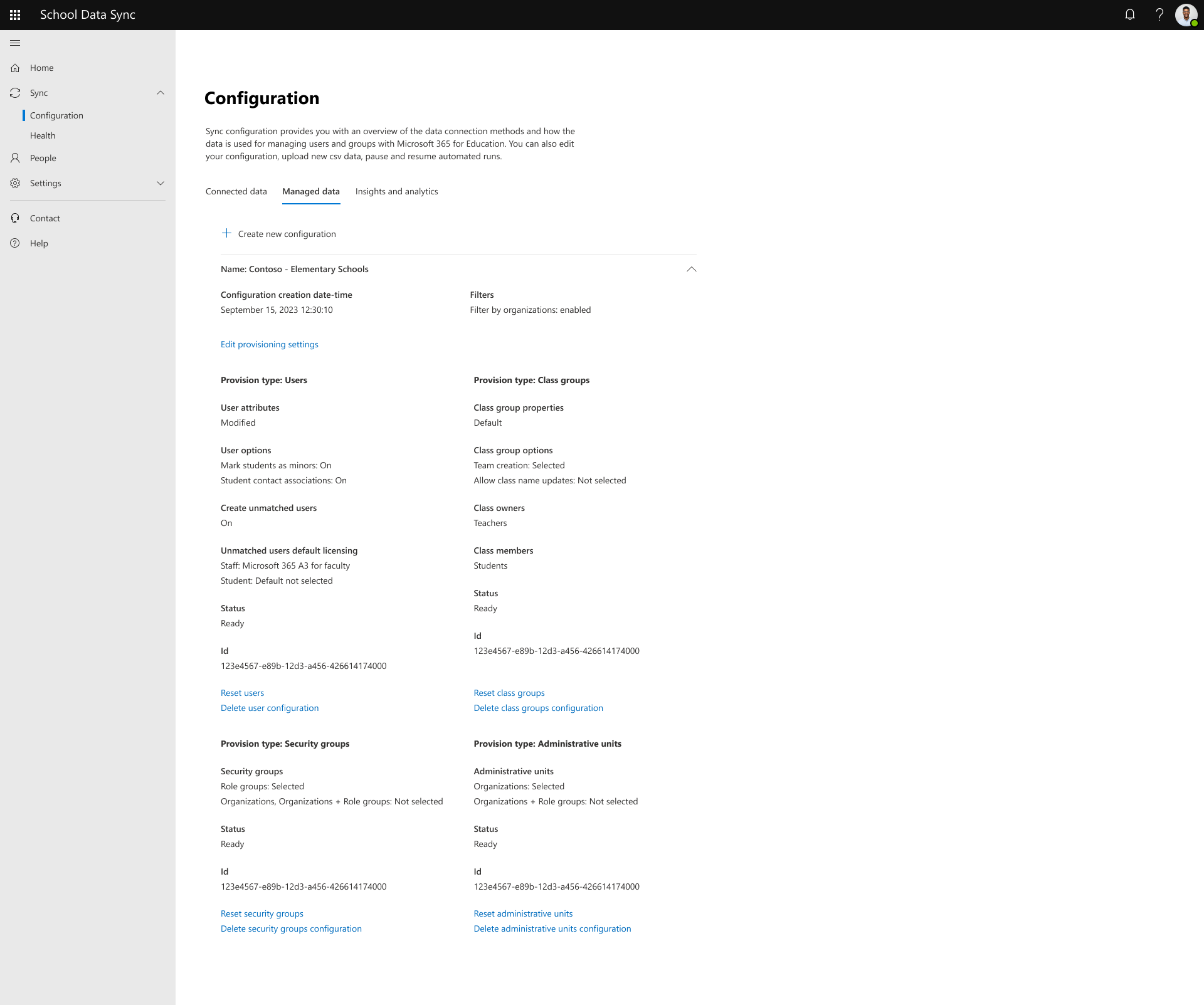Open the Health sidebar item
The image size is (1204, 1005).
coord(43,135)
